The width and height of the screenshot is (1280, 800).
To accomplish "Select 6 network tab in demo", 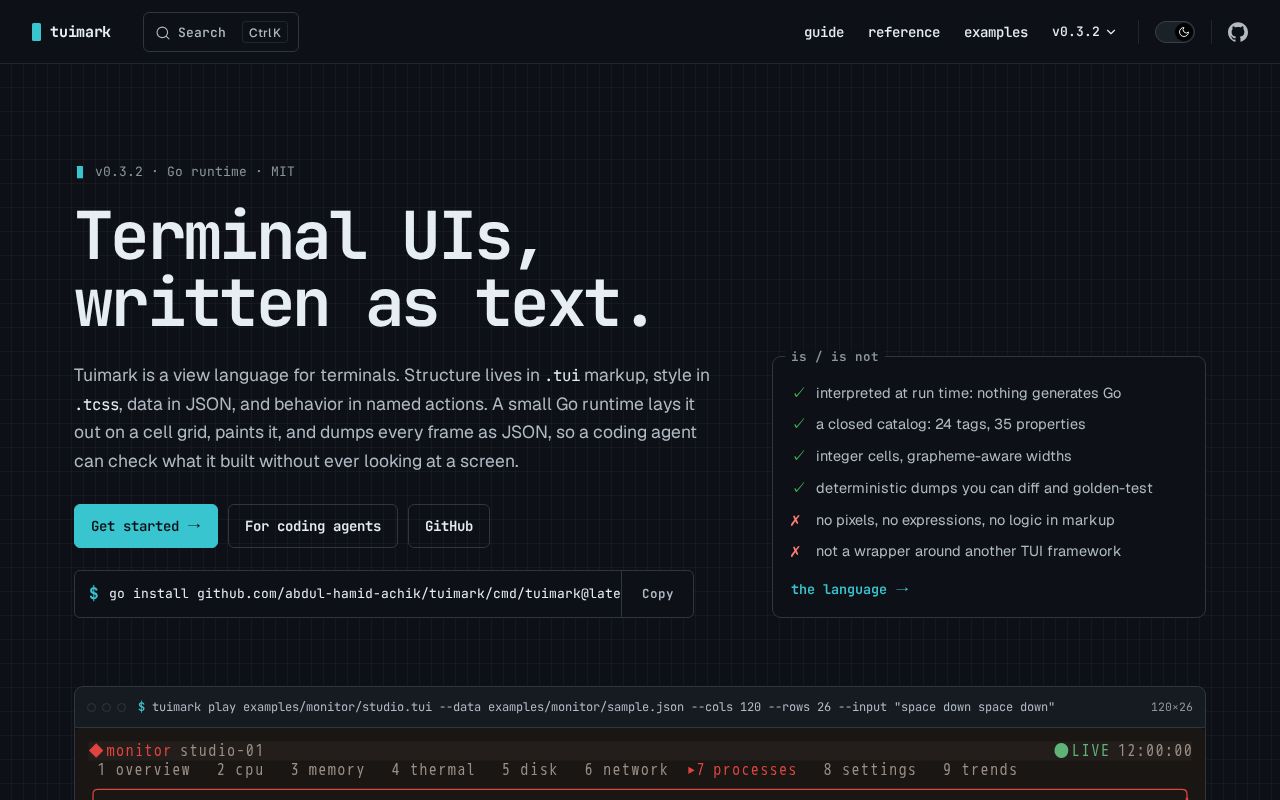I will click(626, 769).
